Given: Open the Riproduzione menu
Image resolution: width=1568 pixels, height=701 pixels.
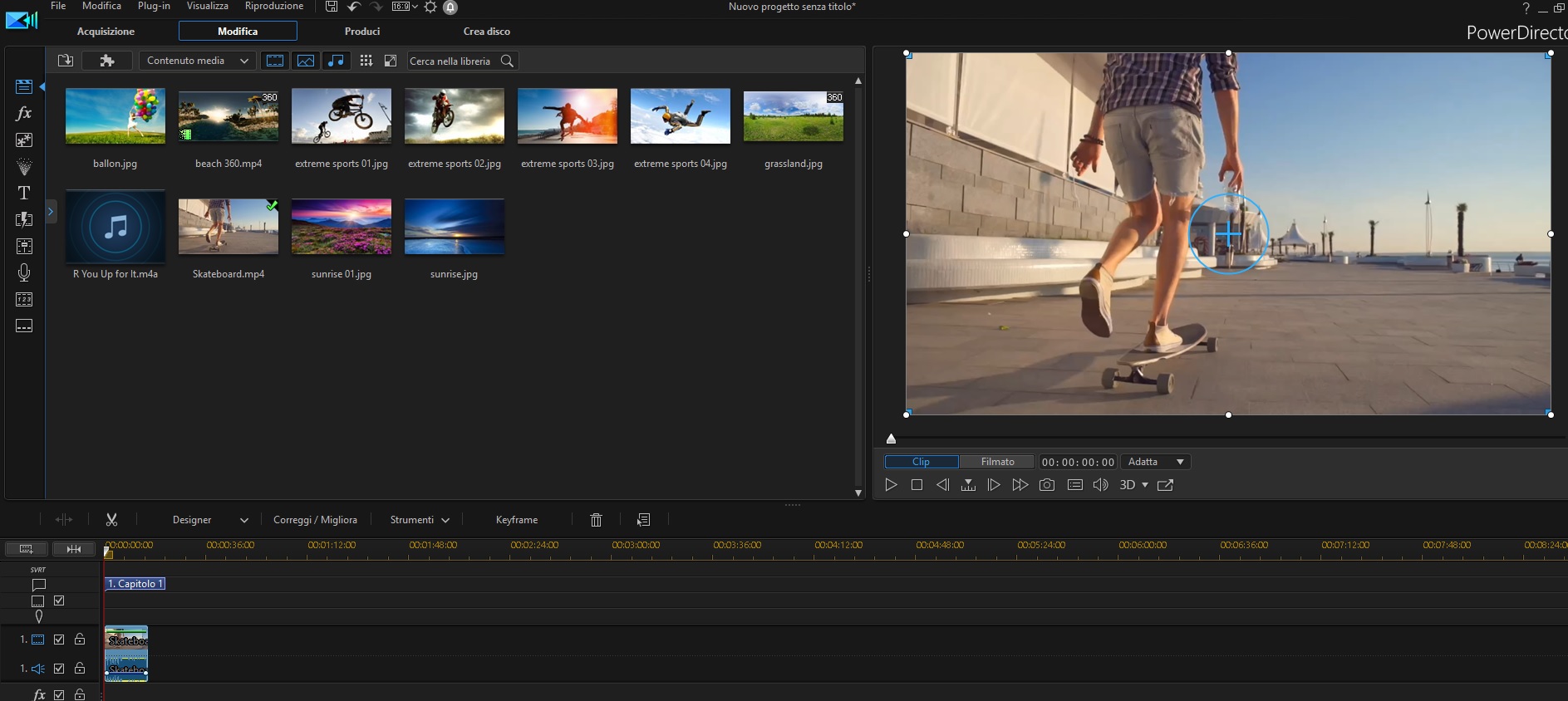Looking at the screenshot, I should point(274,6).
